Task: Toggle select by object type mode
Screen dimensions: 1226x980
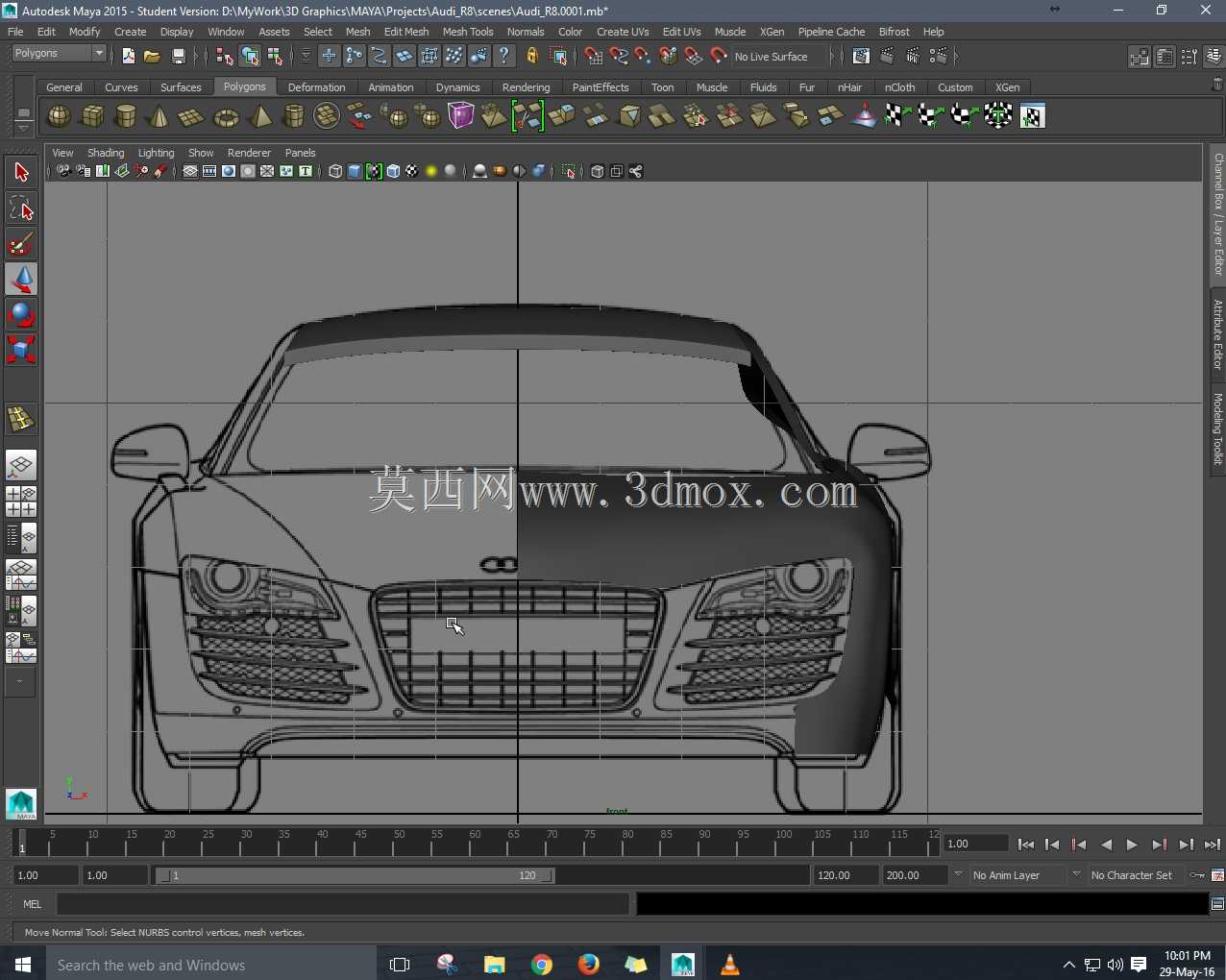Action: tap(250, 57)
